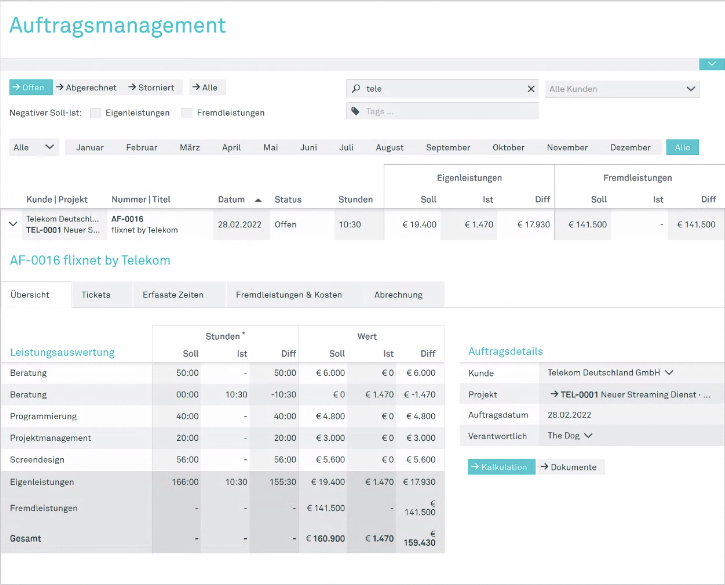Viewport: 725px width, 585px height.
Task: Filter orders by Abgerechnet status
Action: coord(86,87)
